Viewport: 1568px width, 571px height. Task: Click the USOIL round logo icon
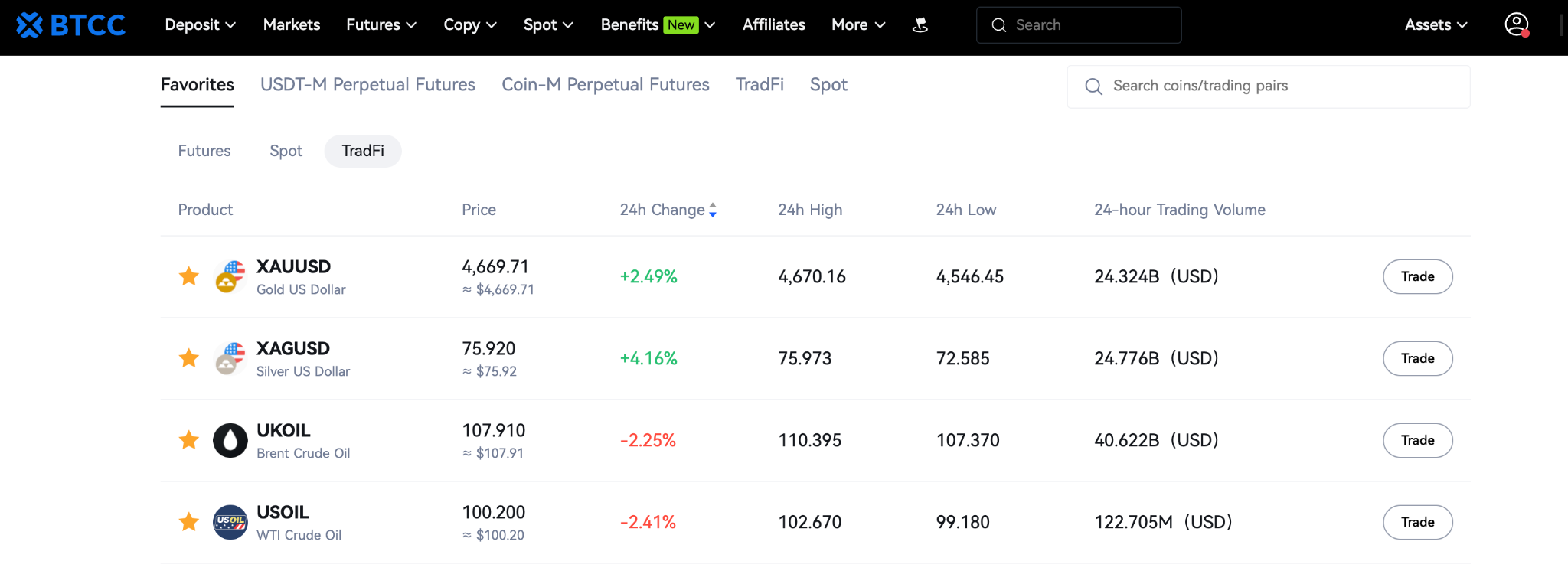click(x=230, y=522)
